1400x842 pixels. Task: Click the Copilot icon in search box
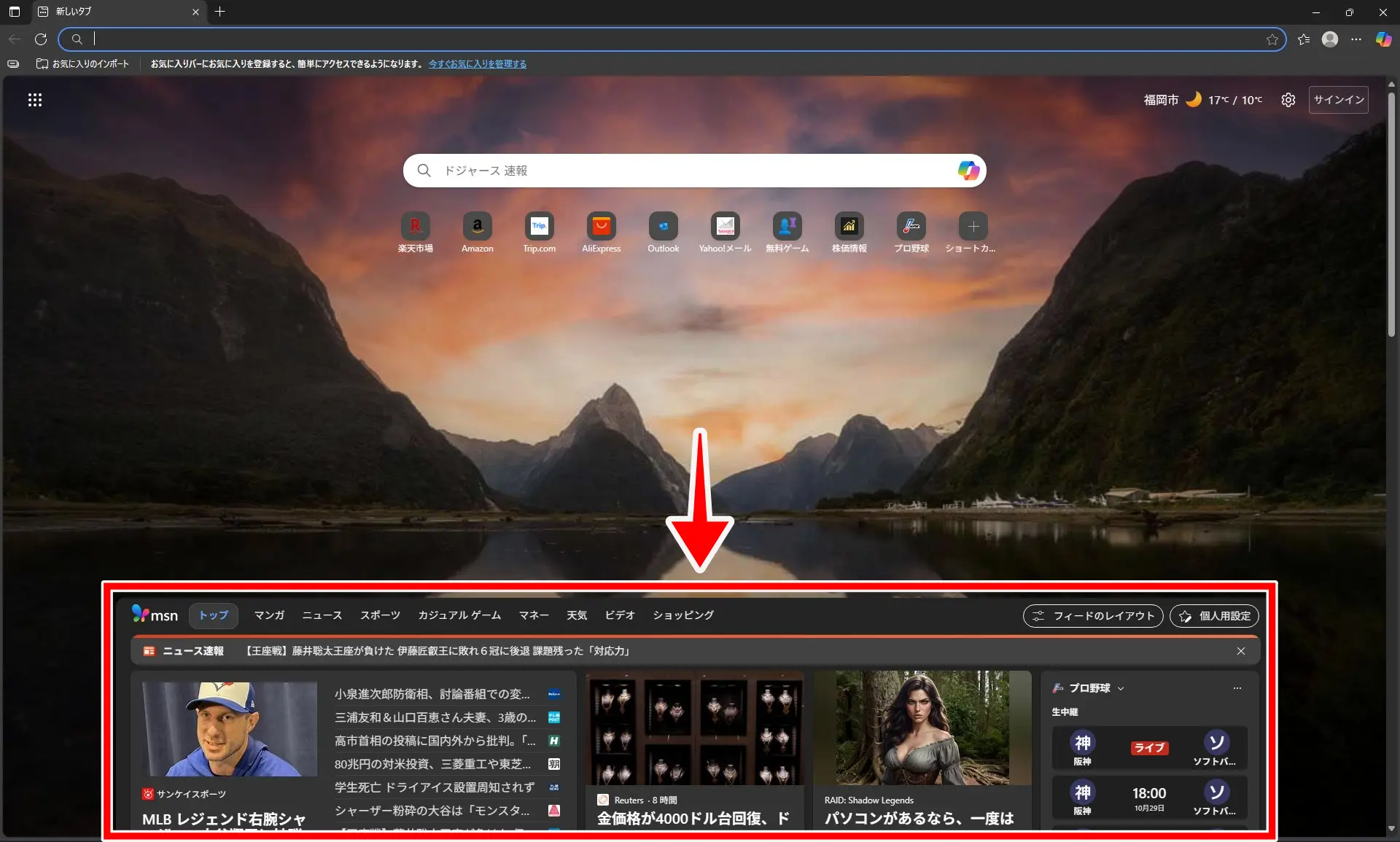point(968,171)
